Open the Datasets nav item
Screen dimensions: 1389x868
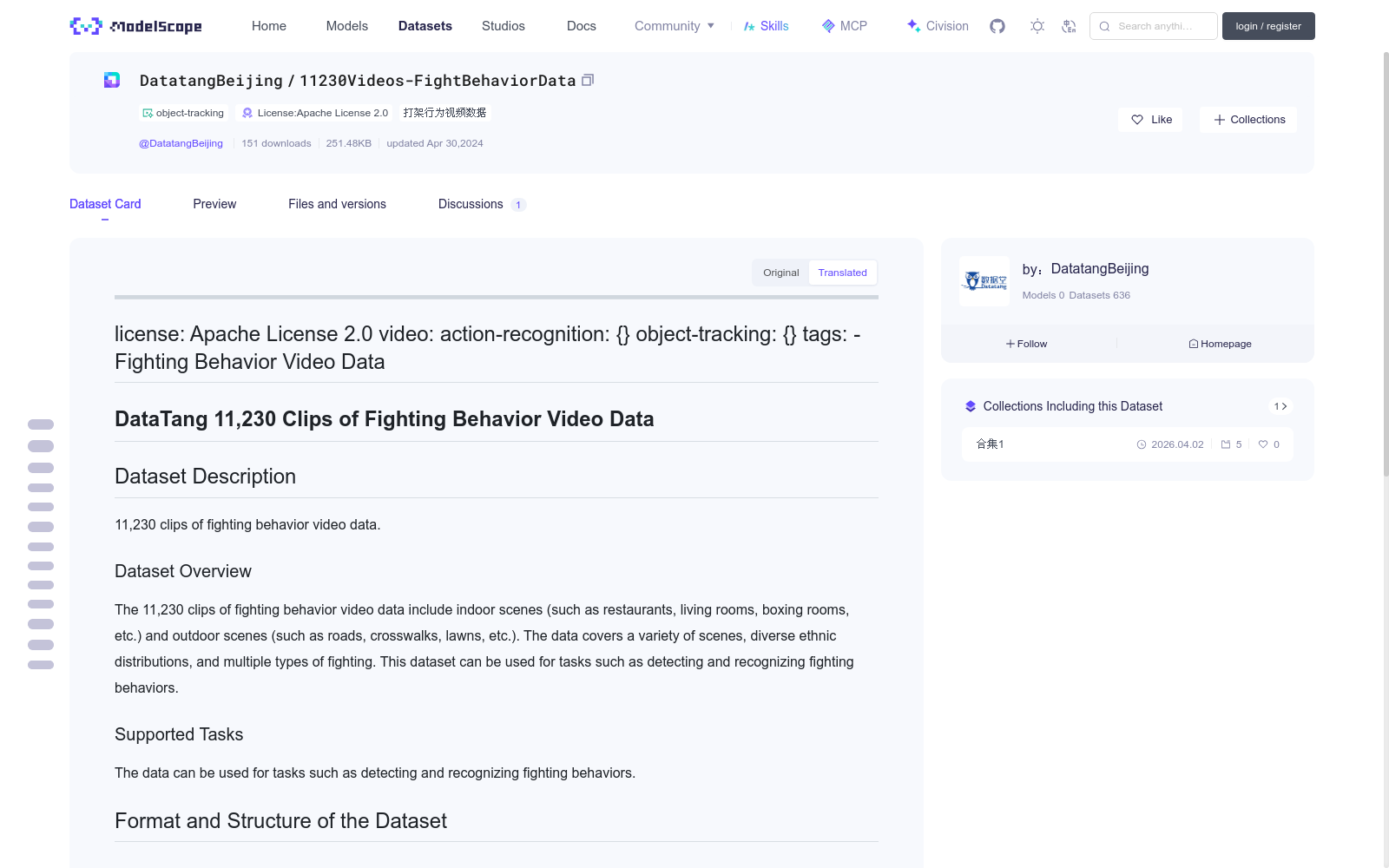pos(425,26)
